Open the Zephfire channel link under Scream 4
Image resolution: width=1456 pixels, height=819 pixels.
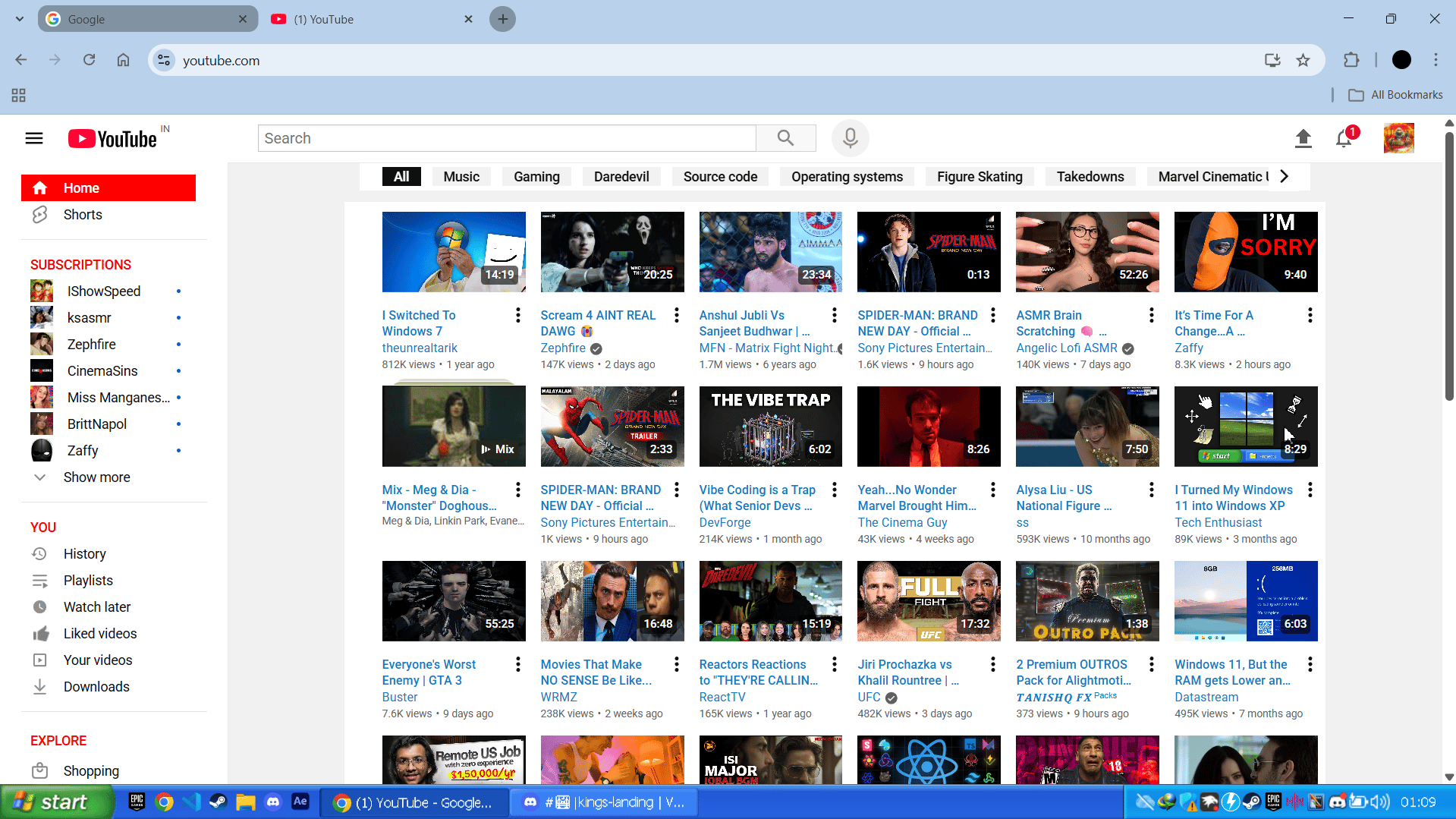coord(563,348)
